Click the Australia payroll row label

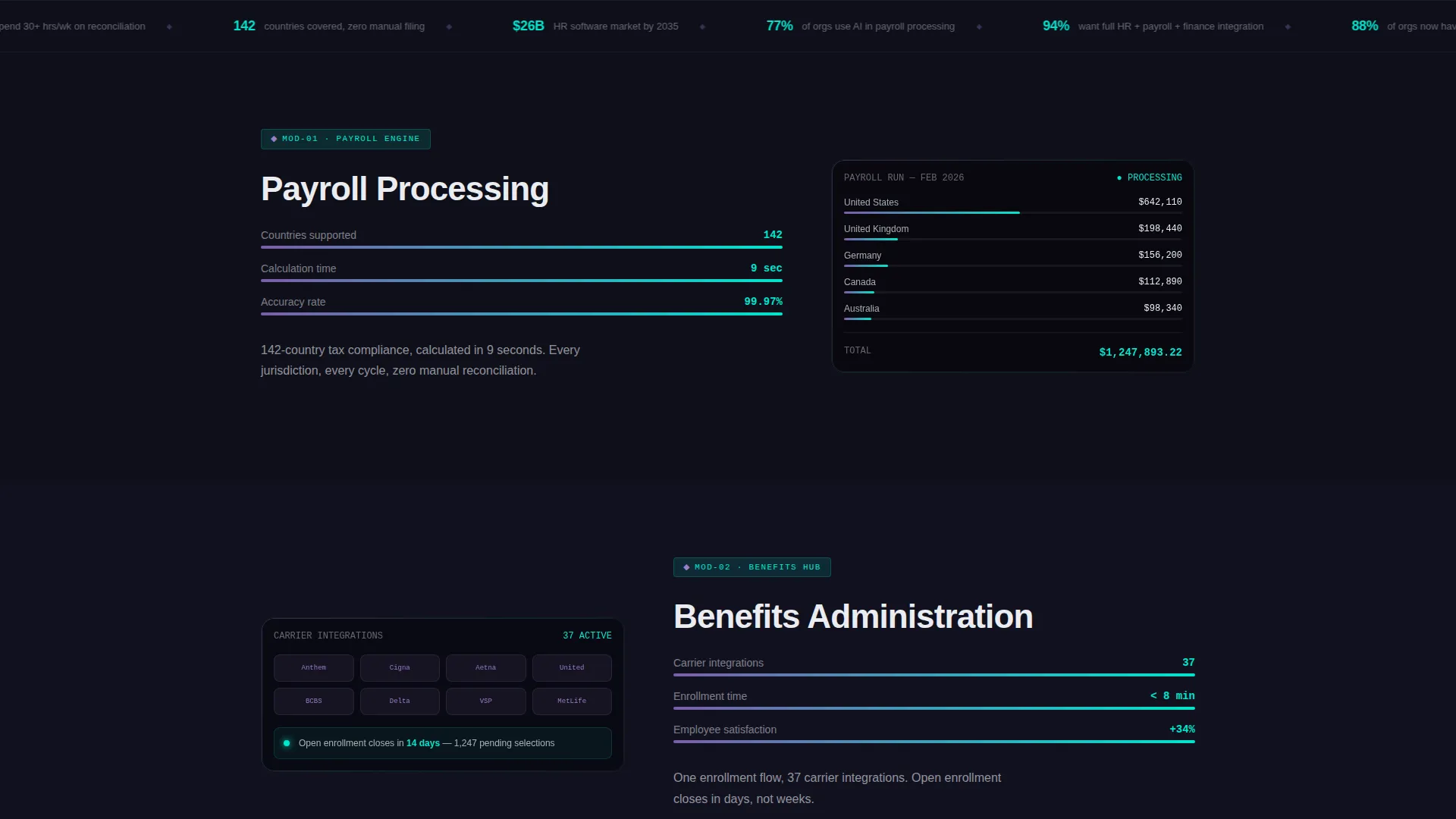pos(861,309)
